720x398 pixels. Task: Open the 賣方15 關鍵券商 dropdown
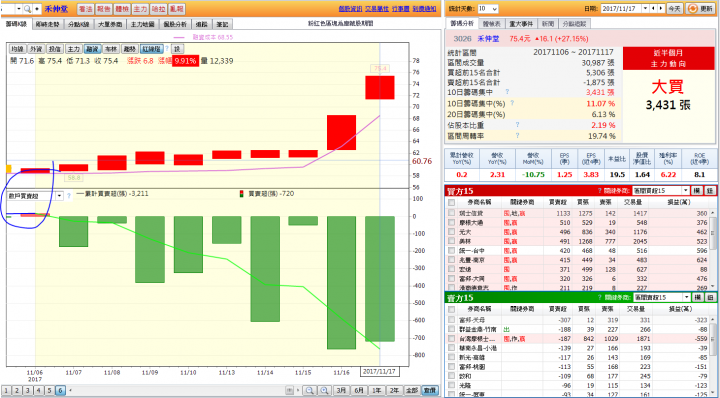pos(661,297)
